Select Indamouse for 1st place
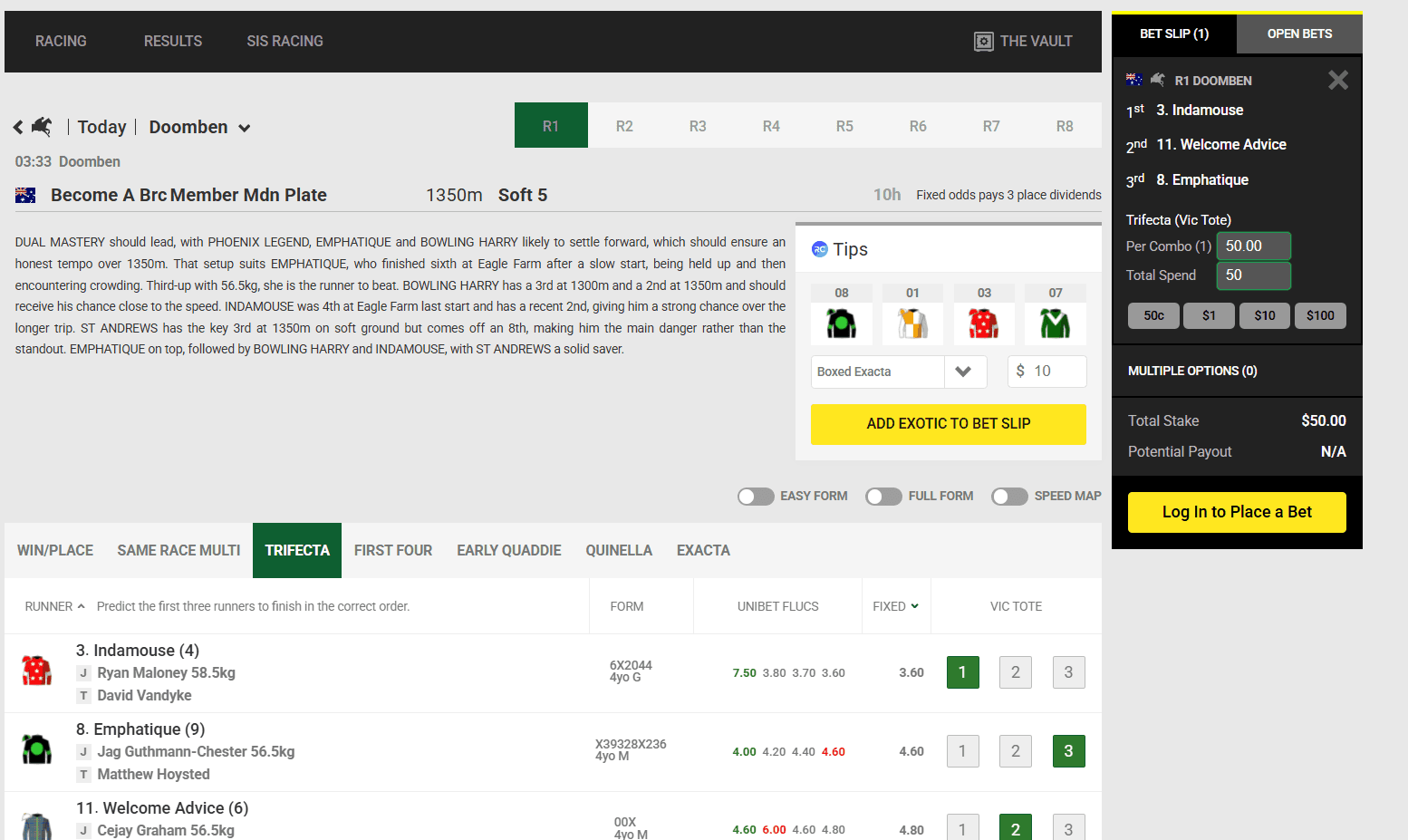The image size is (1408, 840). (x=962, y=672)
